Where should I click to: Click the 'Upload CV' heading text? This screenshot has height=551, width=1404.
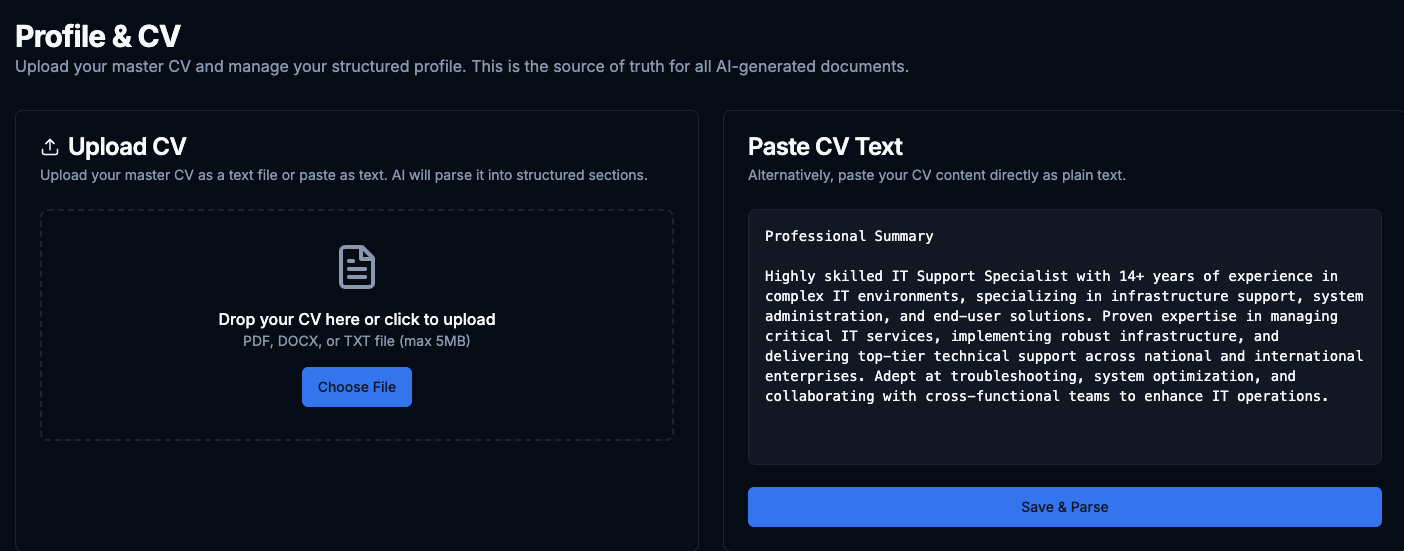[127, 147]
